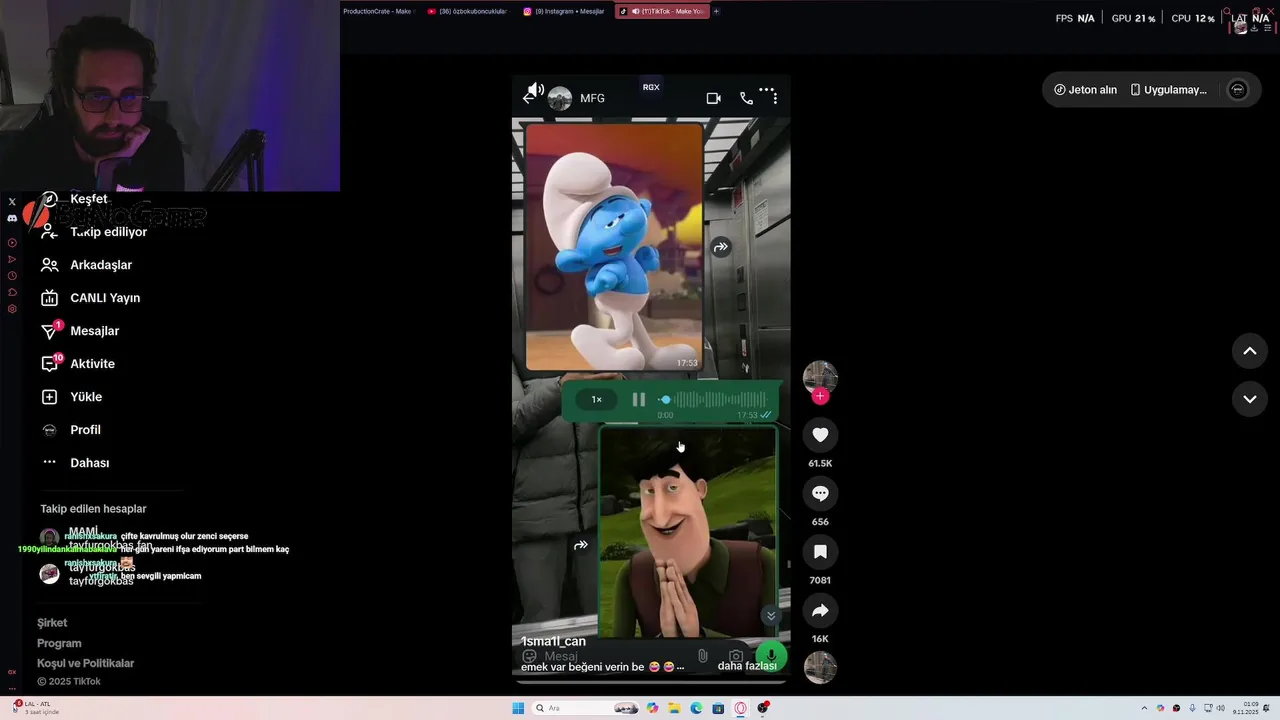Viewport: 1280px width, 720px height.
Task: Switch to YouTube özbokuboncuklular tab
Action: pyautogui.click(x=467, y=11)
